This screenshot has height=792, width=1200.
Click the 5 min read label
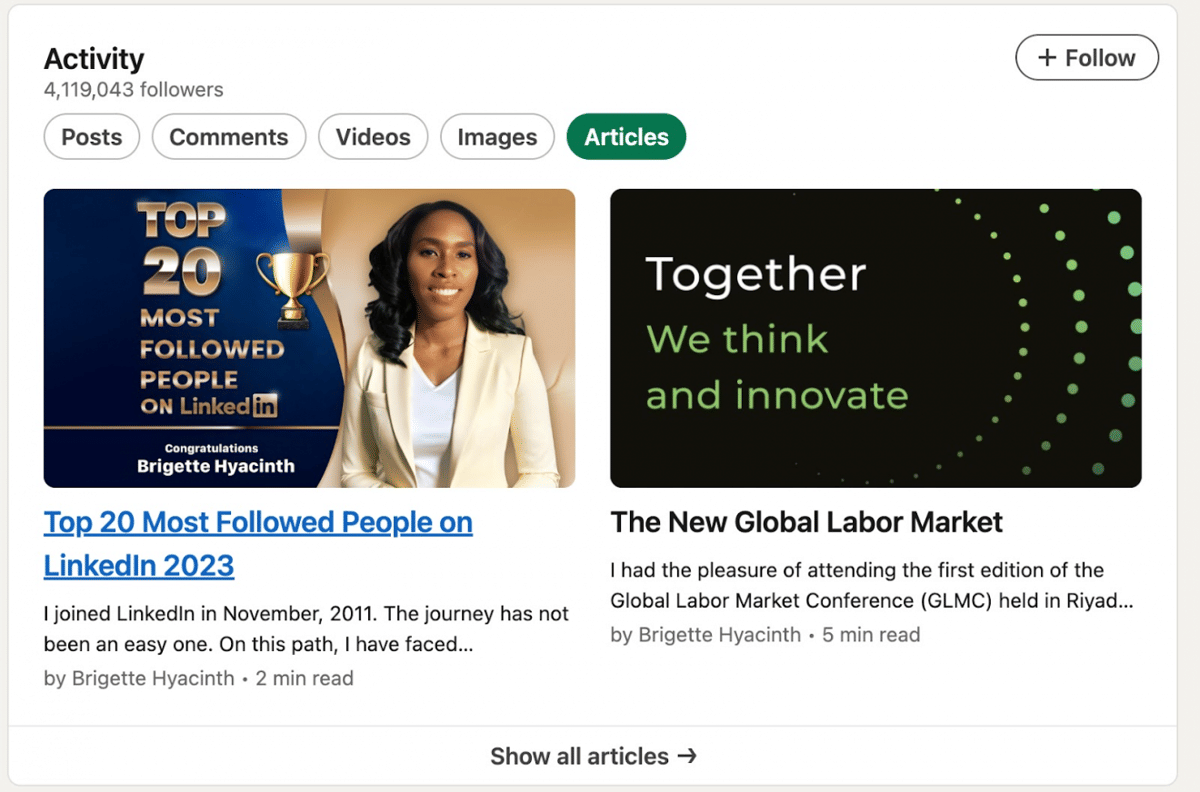click(871, 634)
